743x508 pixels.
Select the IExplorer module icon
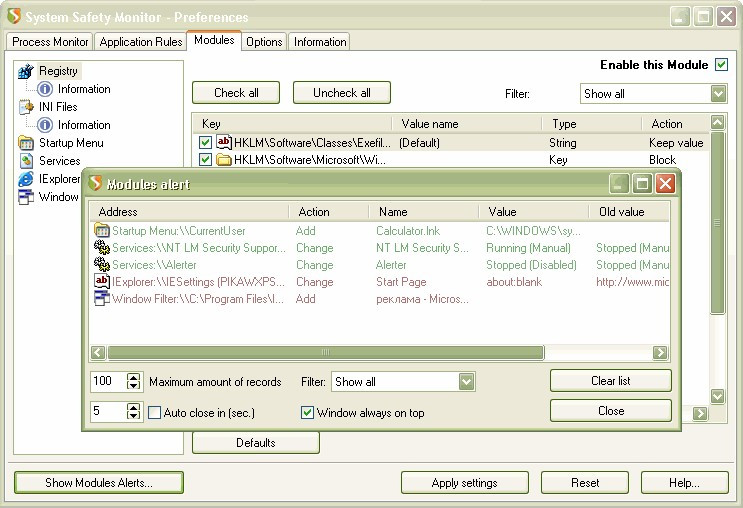point(26,179)
